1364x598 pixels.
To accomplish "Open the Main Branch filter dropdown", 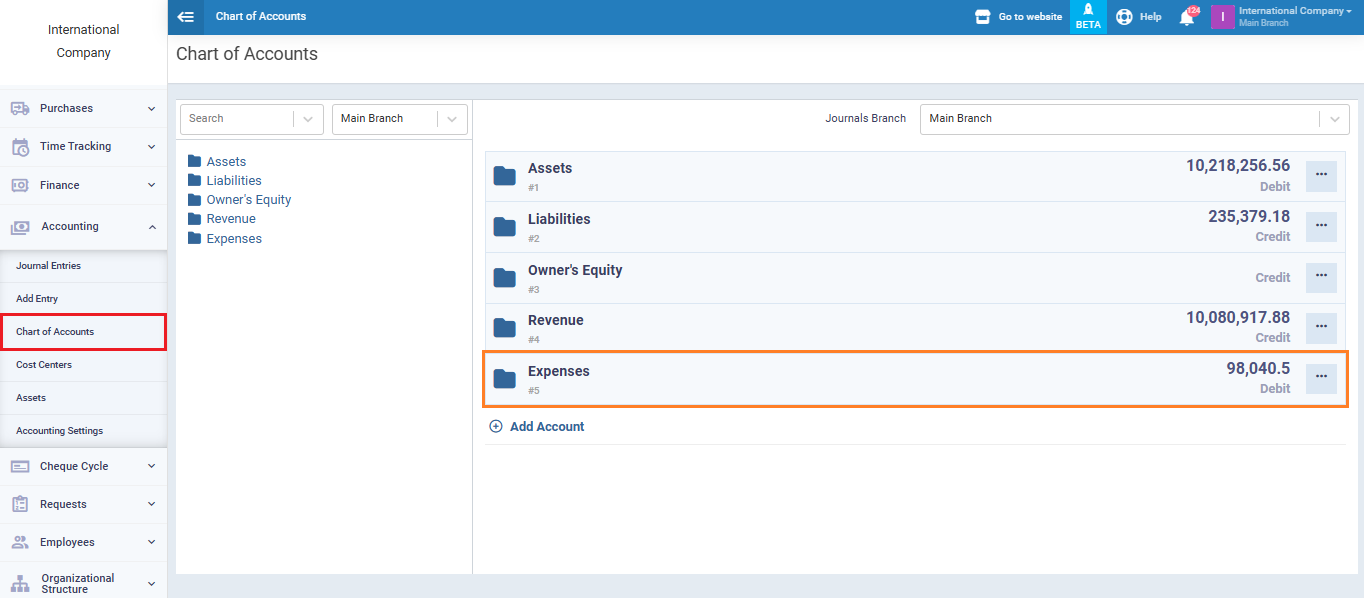I will 452,119.
